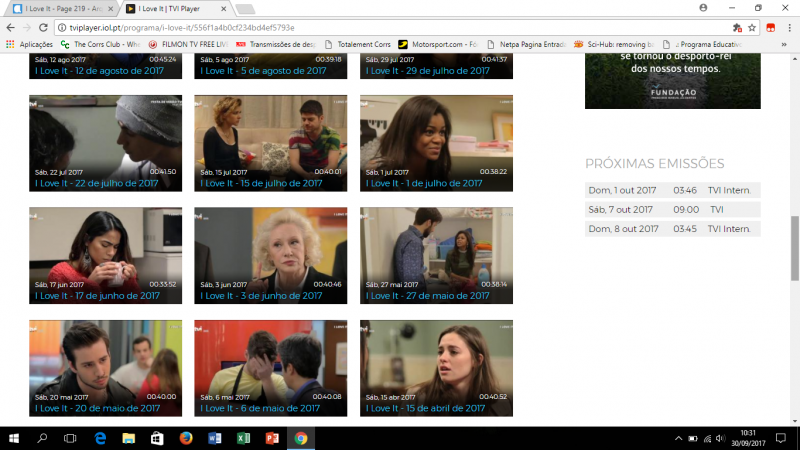Check battery status in system tray
The image size is (800, 450).
693,438
